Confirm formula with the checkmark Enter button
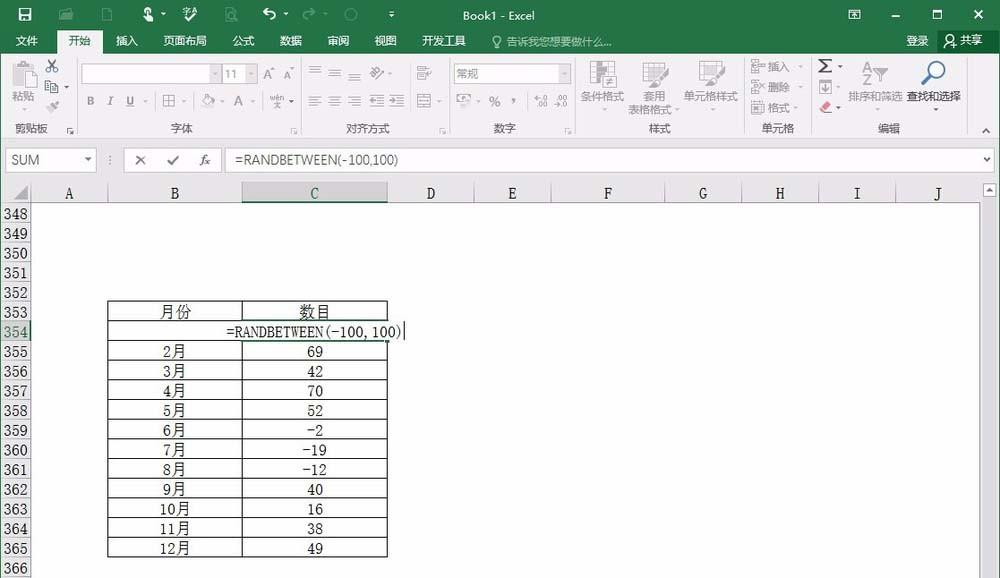 [173, 160]
